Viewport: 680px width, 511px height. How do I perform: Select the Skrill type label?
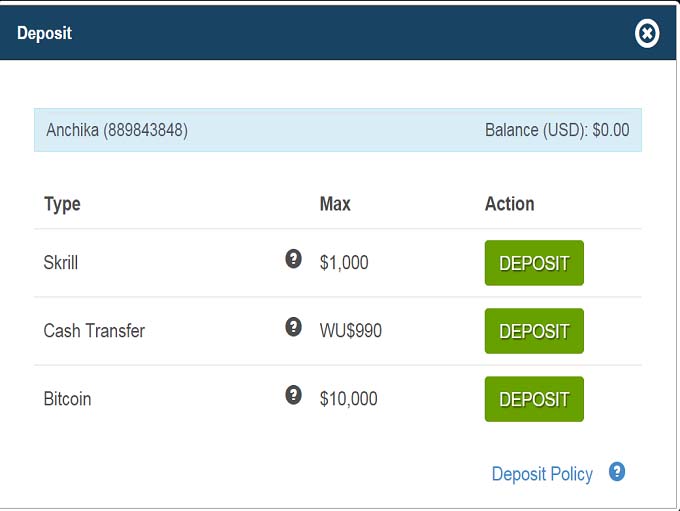[x=61, y=263]
